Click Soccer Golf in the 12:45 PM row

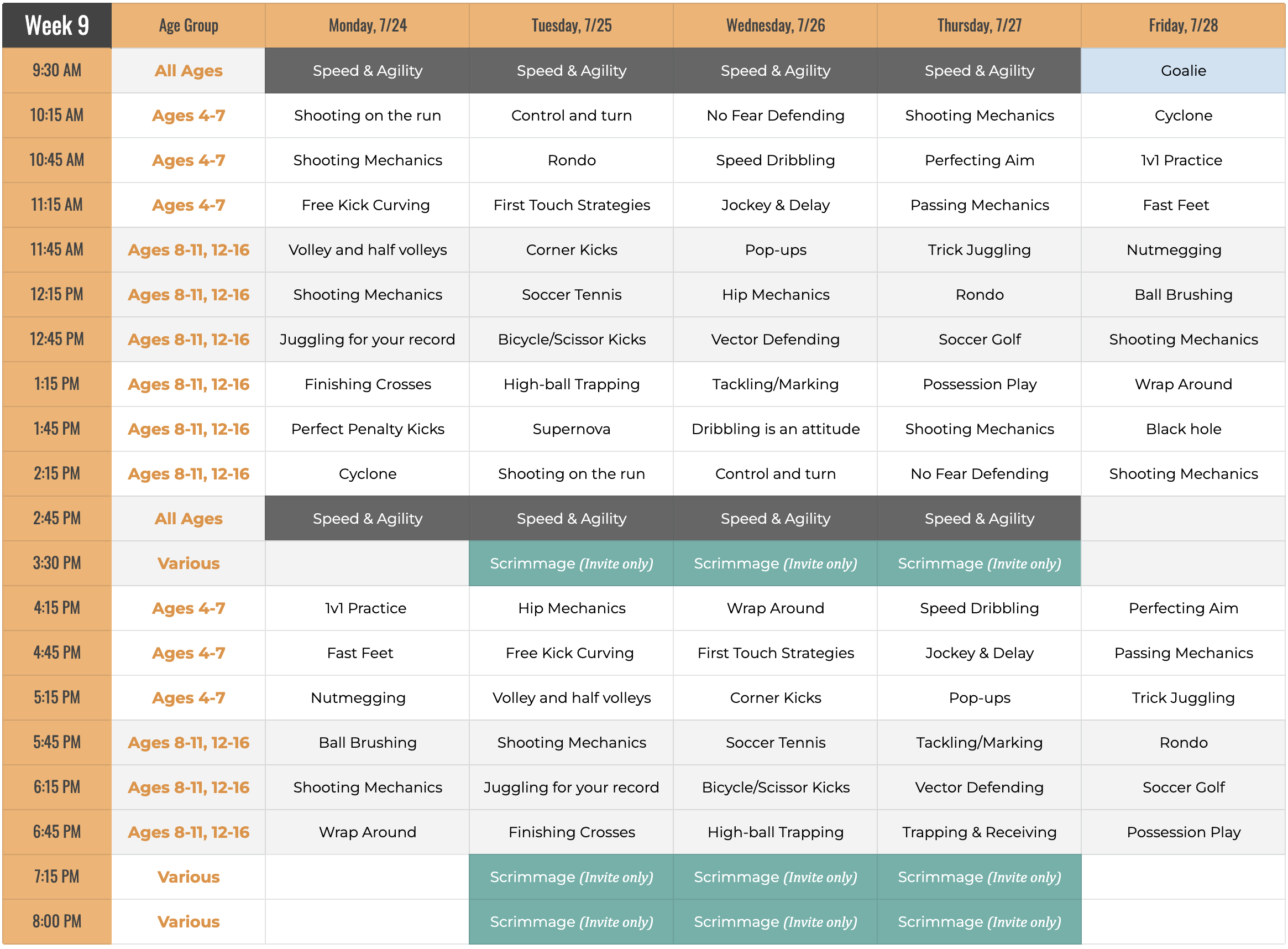979,340
